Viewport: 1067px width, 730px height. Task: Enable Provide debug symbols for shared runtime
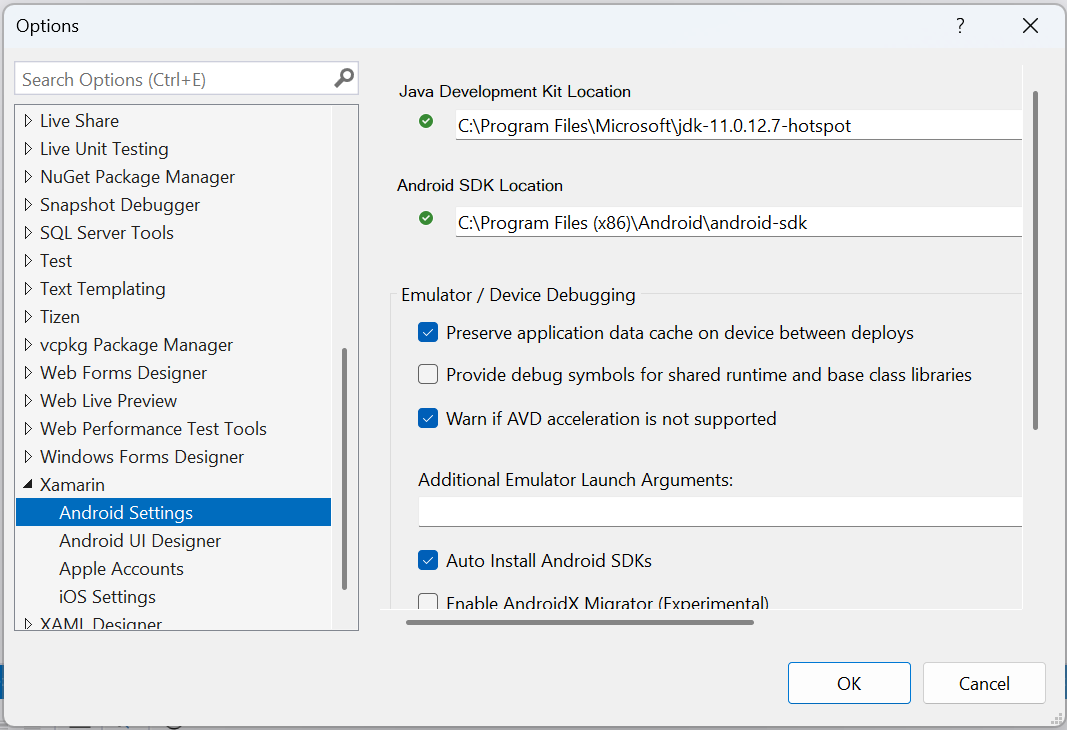pyautogui.click(x=428, y=374)
